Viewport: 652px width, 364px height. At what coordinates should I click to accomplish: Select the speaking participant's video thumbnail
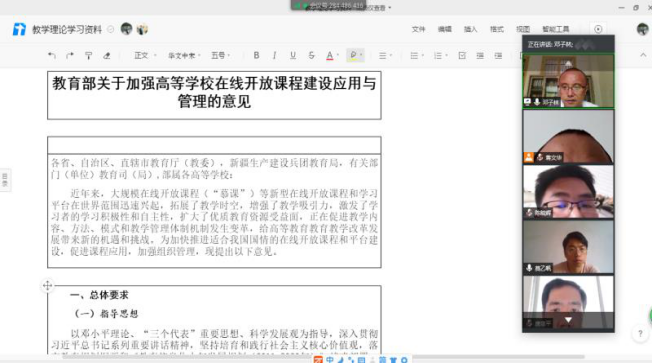[x=568, y=81]
